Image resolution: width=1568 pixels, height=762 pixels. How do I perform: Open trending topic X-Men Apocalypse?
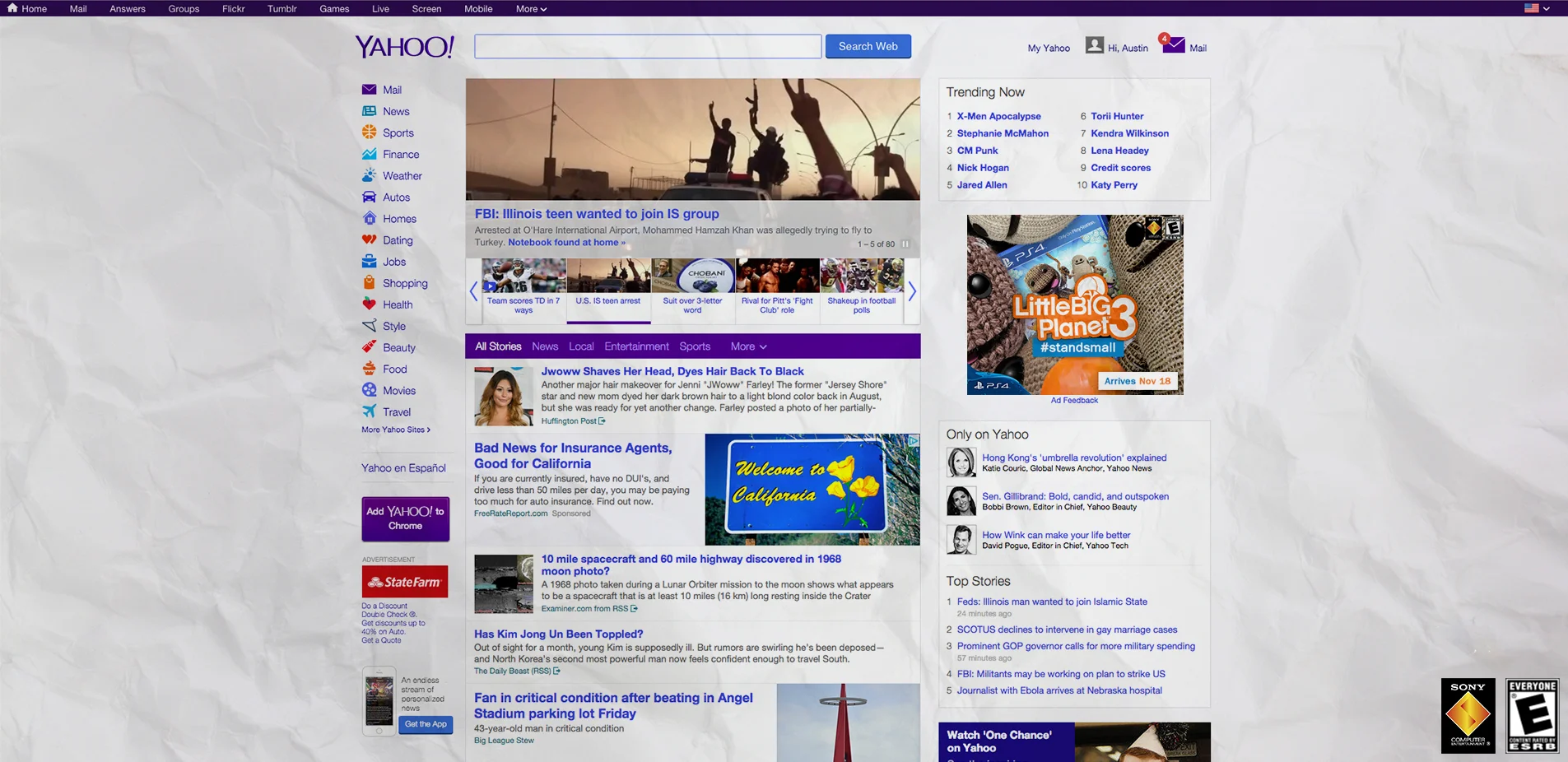click(x=998, y=116)
